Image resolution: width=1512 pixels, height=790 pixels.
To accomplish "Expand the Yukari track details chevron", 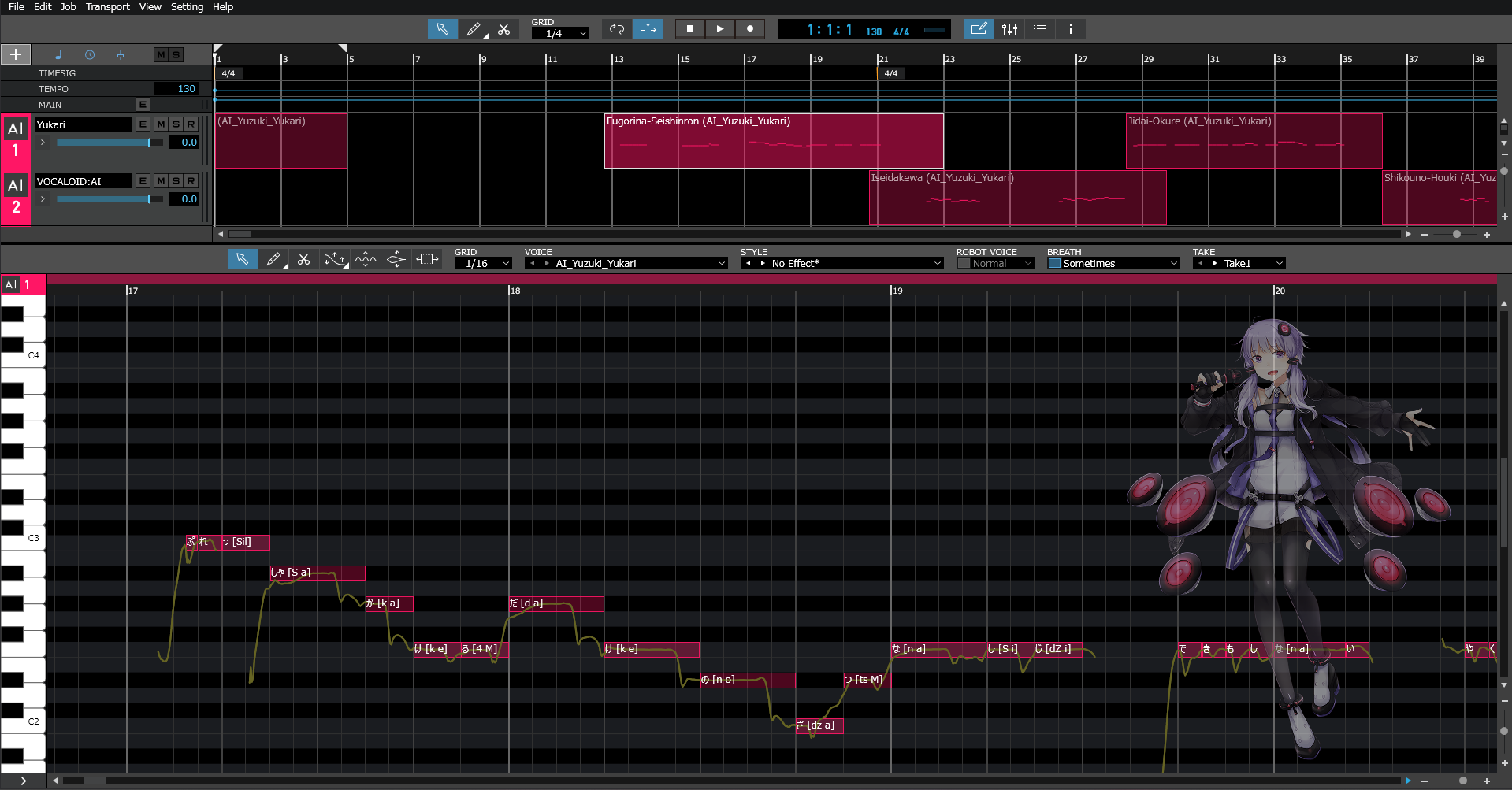I will pyautogui.click(x=43, y=143).
